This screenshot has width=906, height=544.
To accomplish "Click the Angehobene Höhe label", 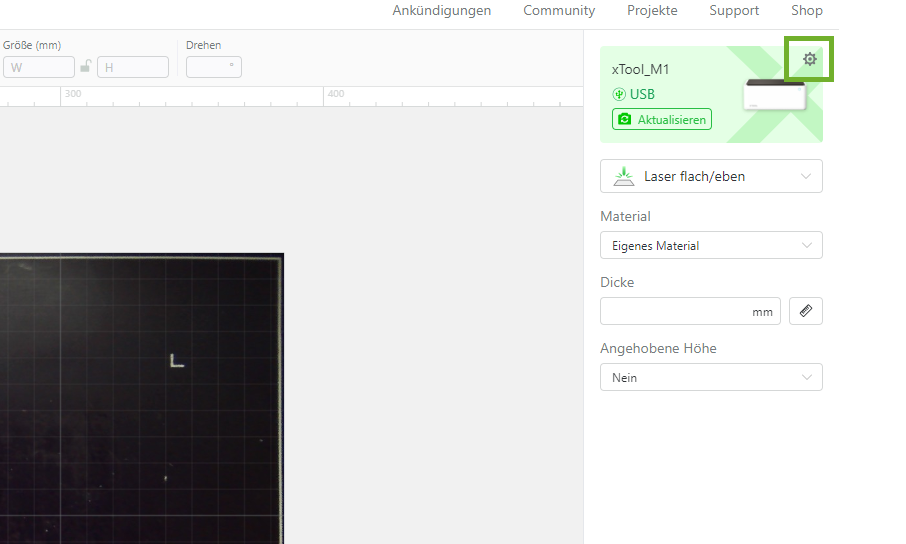I will [658, 348].
